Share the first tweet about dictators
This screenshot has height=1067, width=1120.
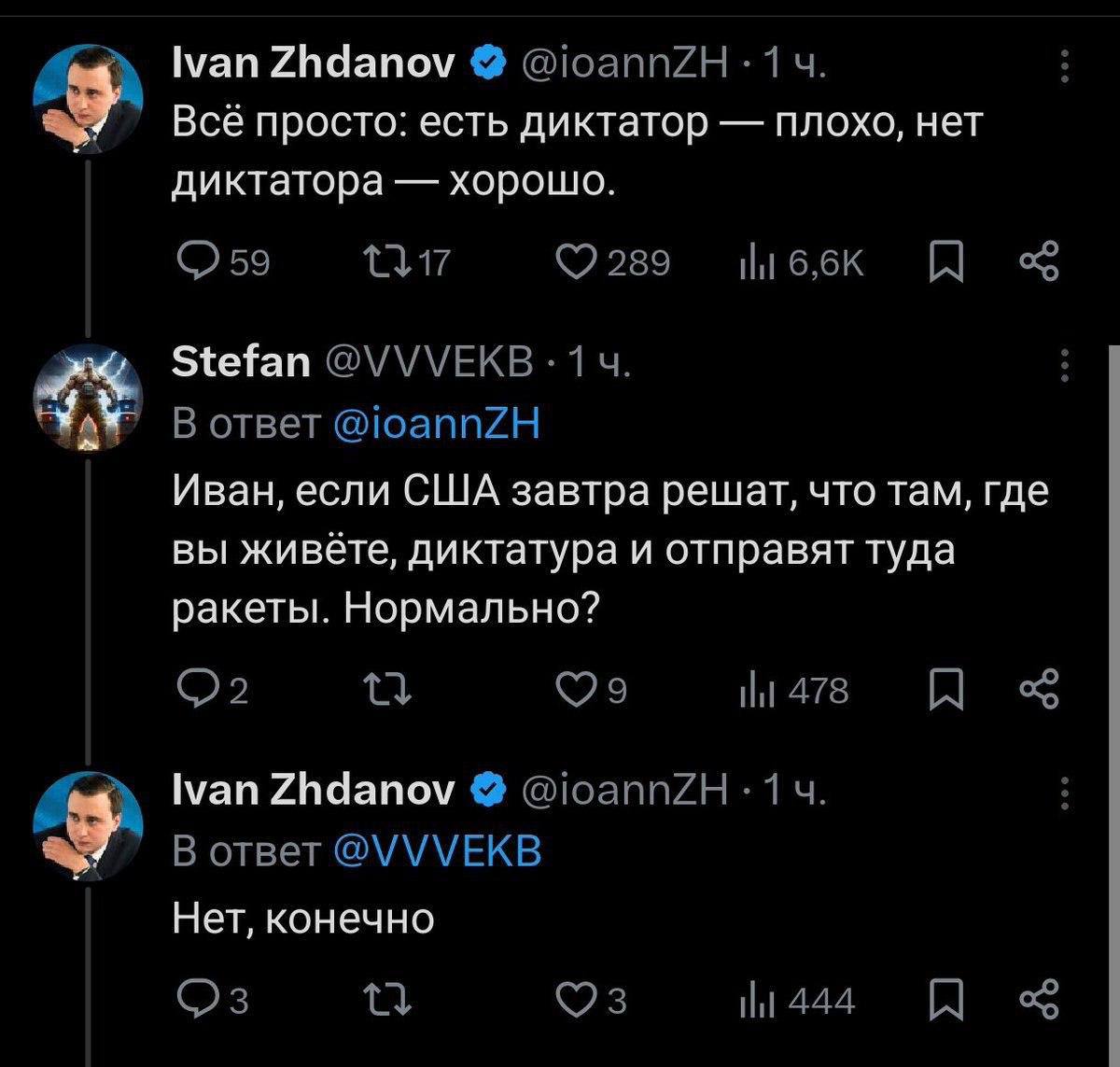pos(1039,264)
